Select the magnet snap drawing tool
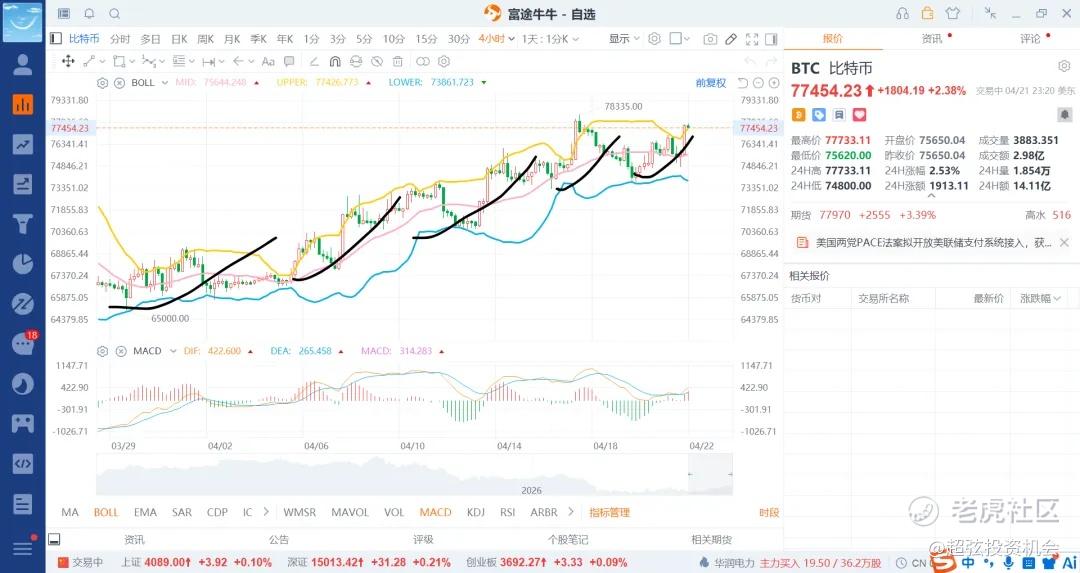 coord(335,61)
